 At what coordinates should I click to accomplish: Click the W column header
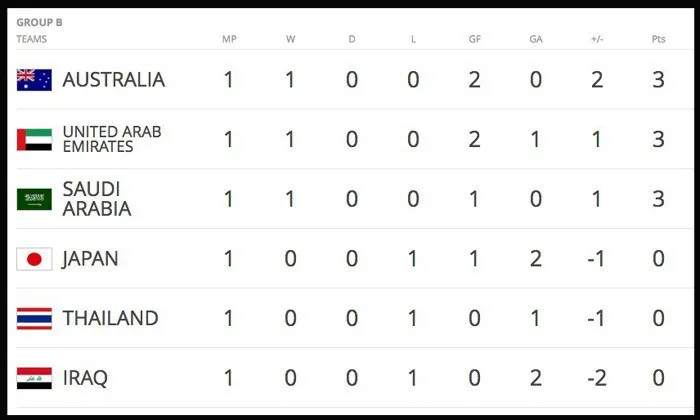point(290,39)
